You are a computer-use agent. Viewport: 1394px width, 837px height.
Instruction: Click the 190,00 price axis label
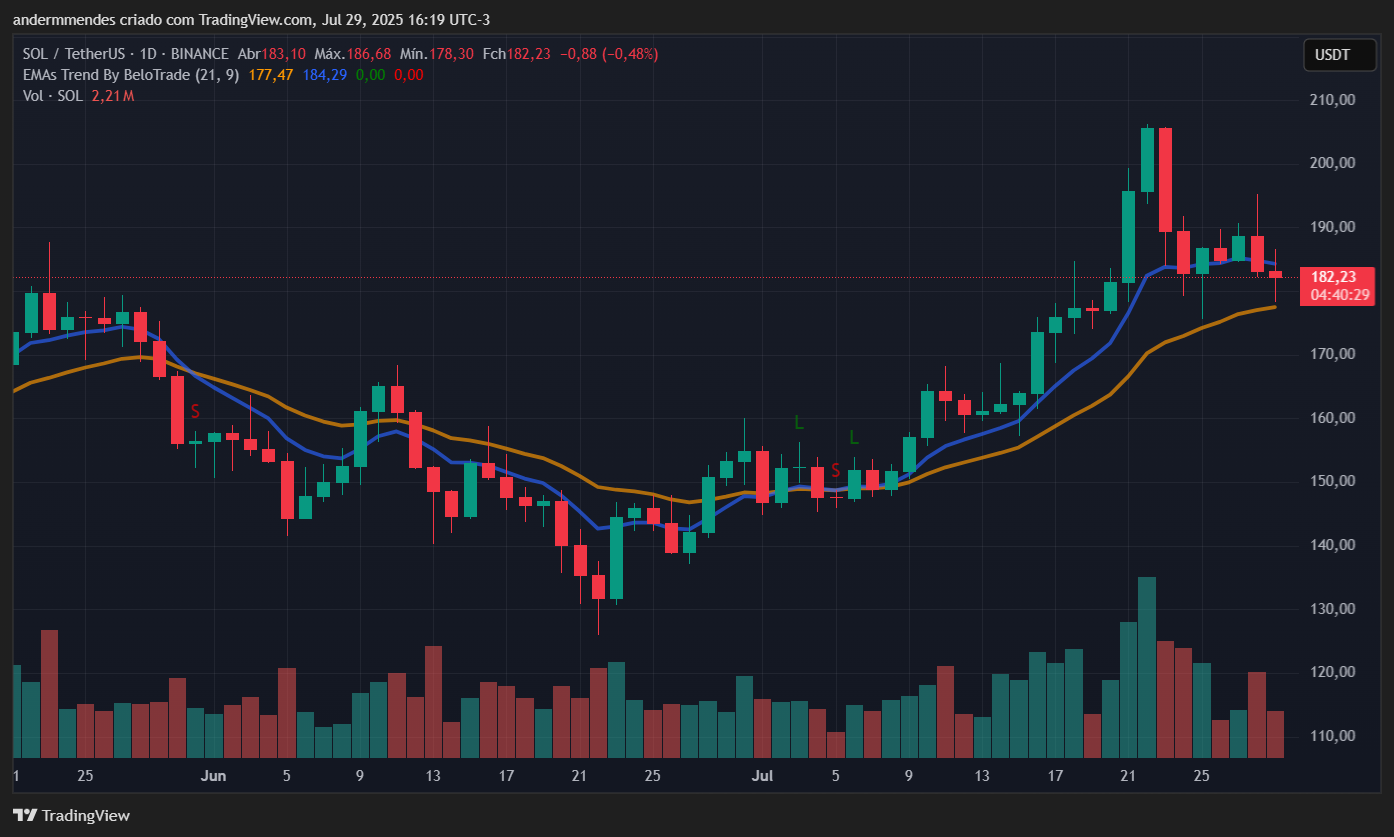pyautogui.click(x=1332, y=227)
